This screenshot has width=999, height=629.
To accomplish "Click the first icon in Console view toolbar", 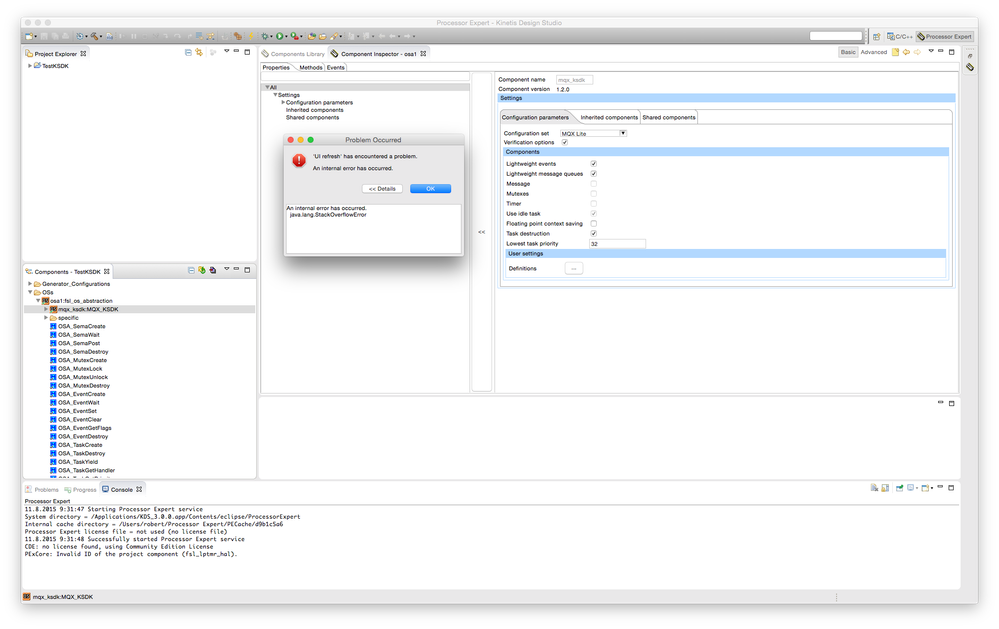I will (x=874, y=488).
